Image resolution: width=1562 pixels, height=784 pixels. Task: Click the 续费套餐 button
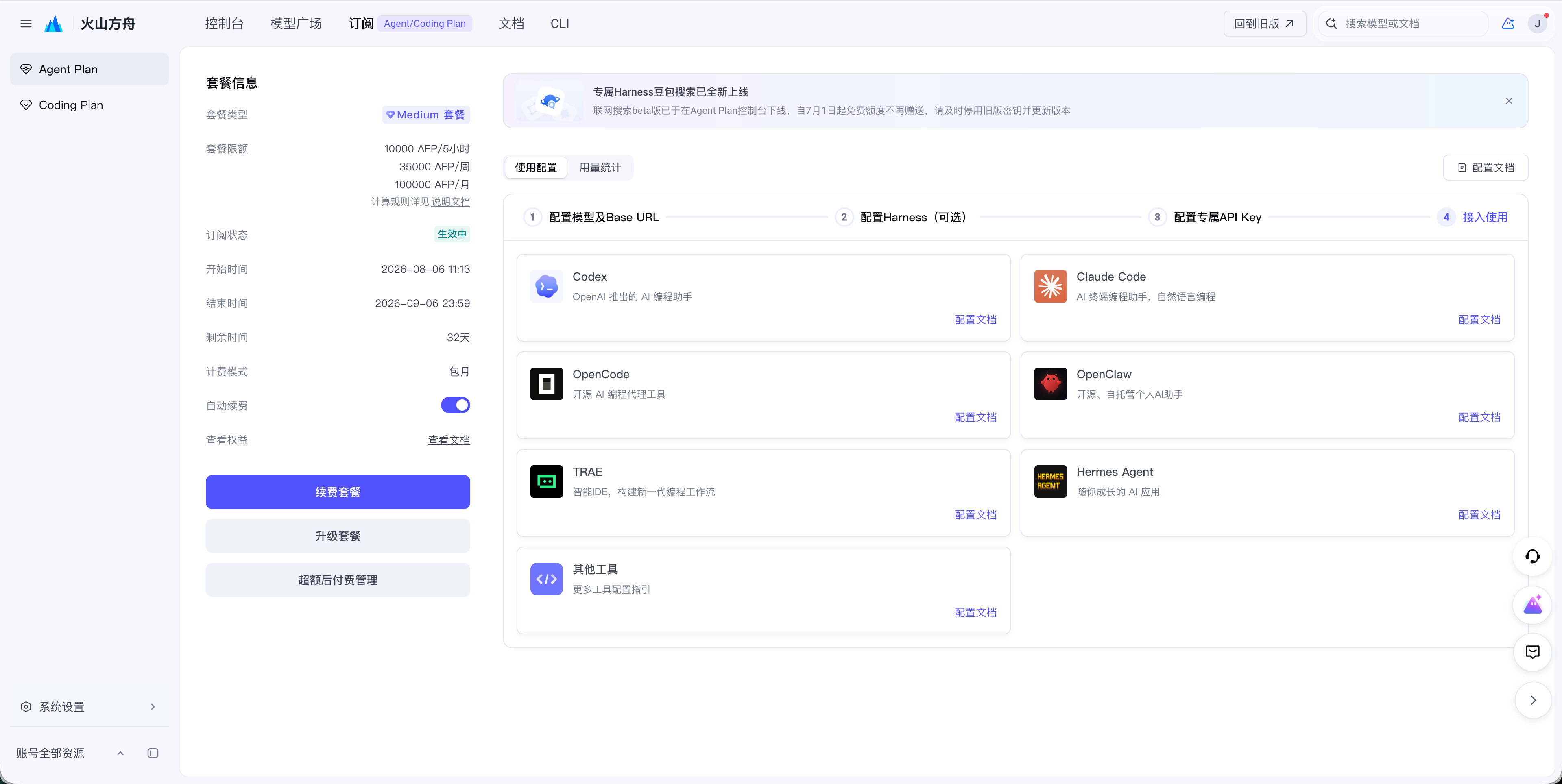(x=337, y=492)
